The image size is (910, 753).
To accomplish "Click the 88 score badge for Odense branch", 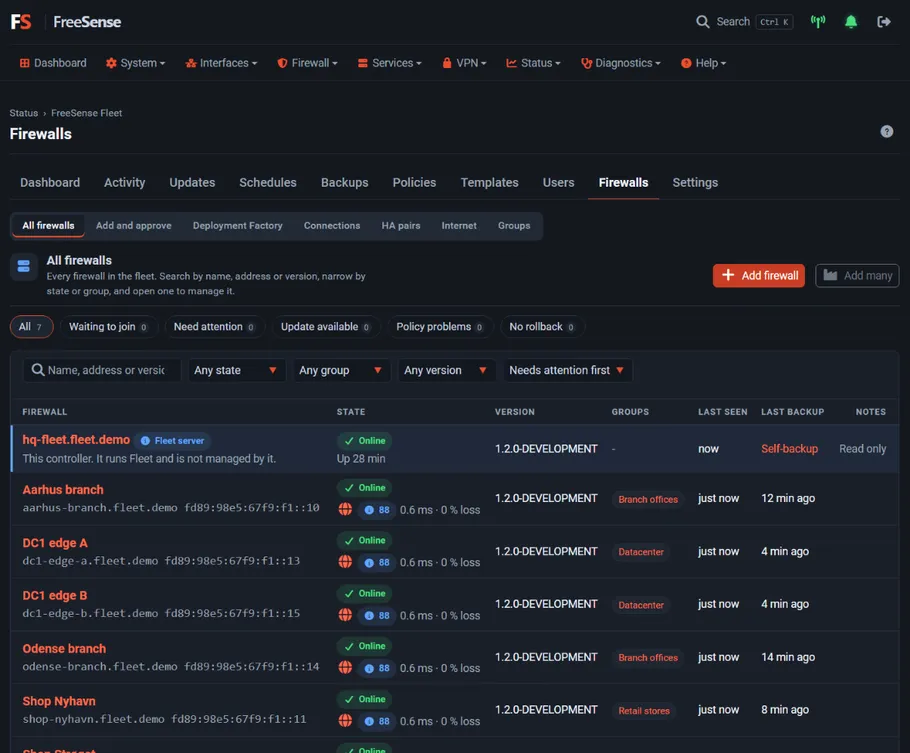I will click(377, 668).
